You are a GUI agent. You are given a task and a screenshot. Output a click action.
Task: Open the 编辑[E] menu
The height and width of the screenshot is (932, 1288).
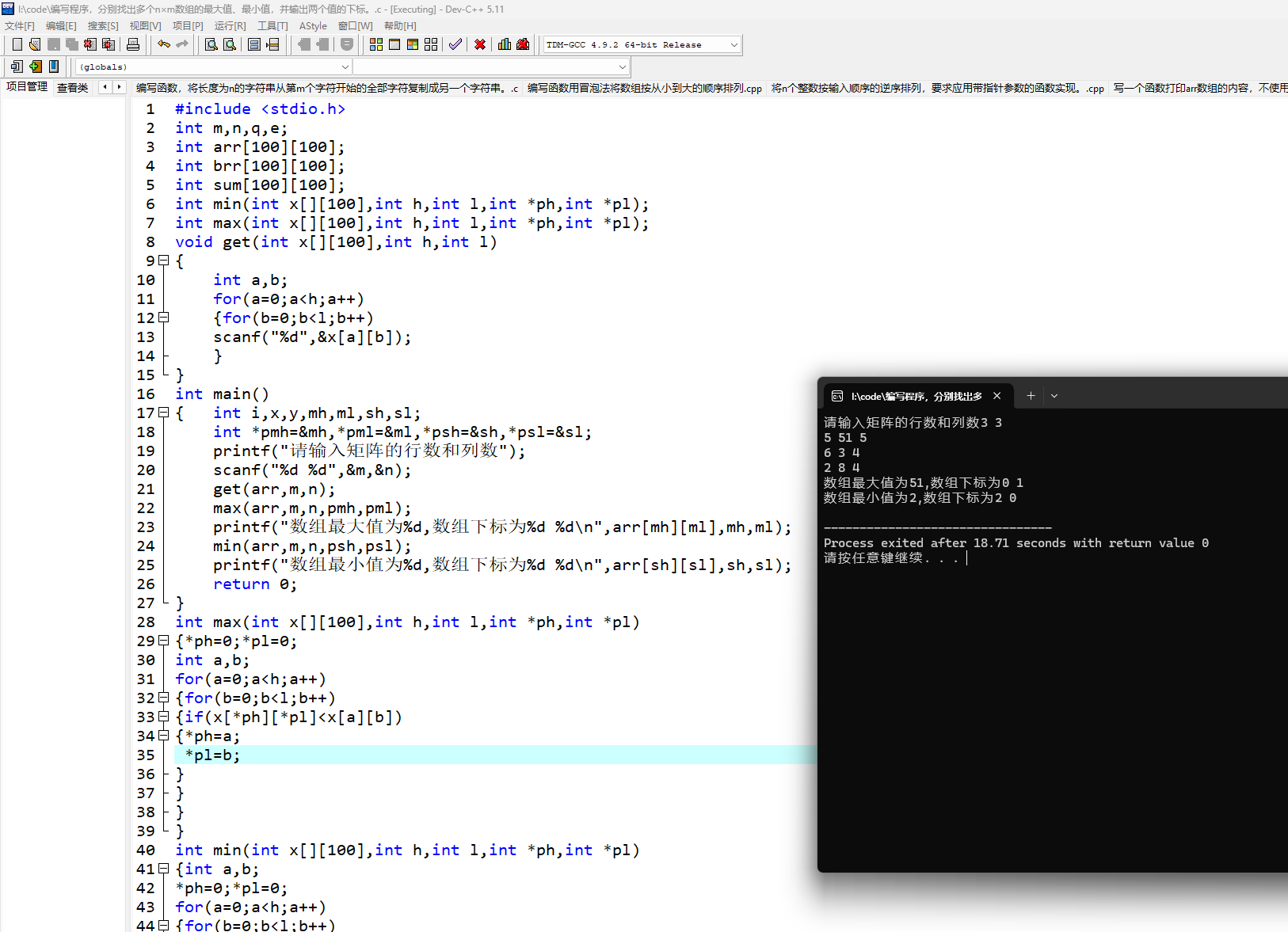tap(61, 26)
